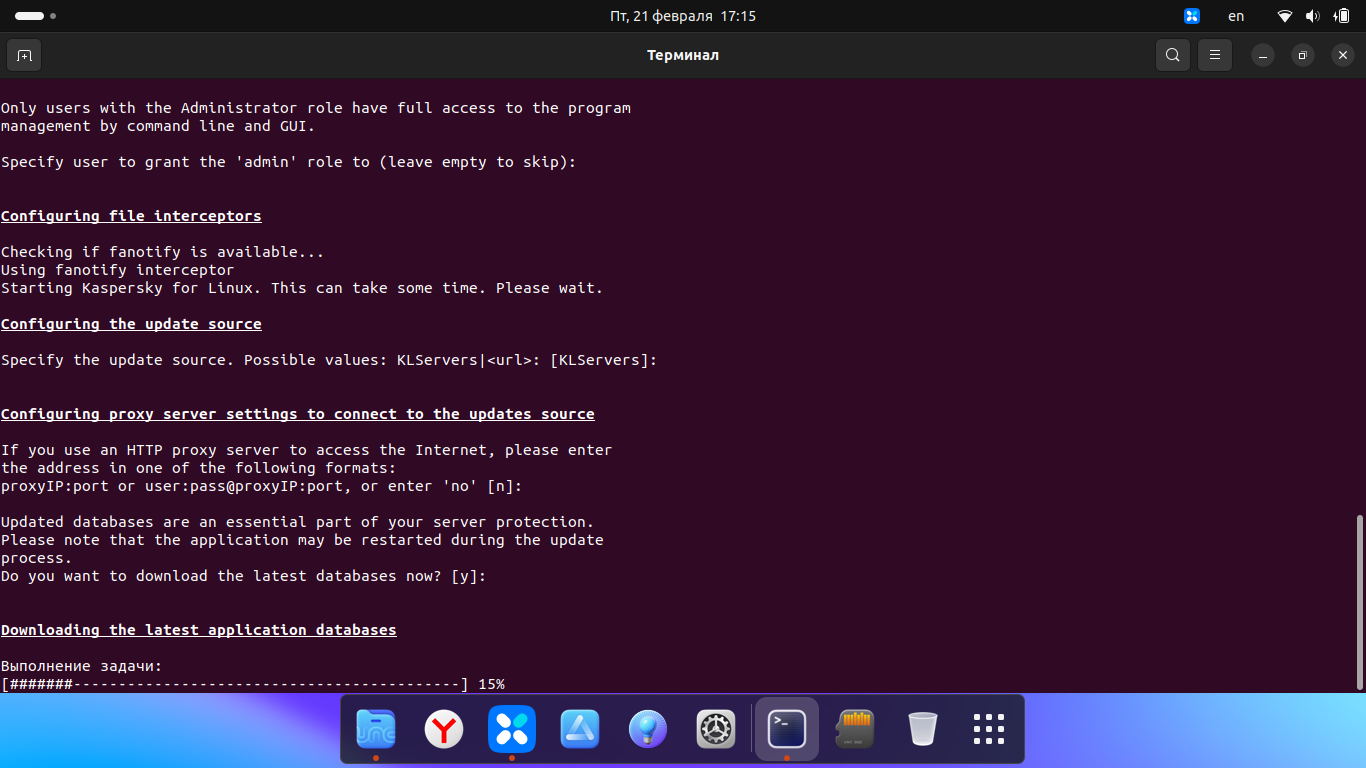
Task: Open the terminal search
Action: 1173,55
